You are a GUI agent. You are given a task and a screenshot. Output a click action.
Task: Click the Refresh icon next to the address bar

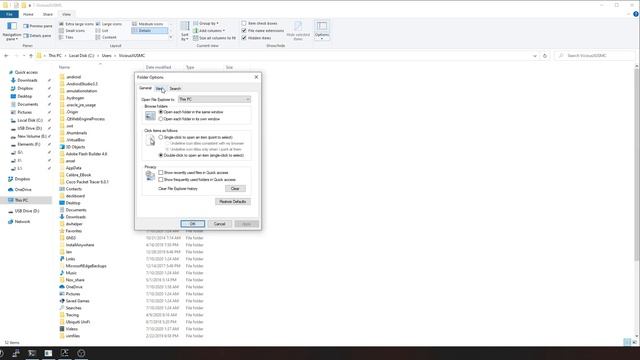(x=544, y=56)
